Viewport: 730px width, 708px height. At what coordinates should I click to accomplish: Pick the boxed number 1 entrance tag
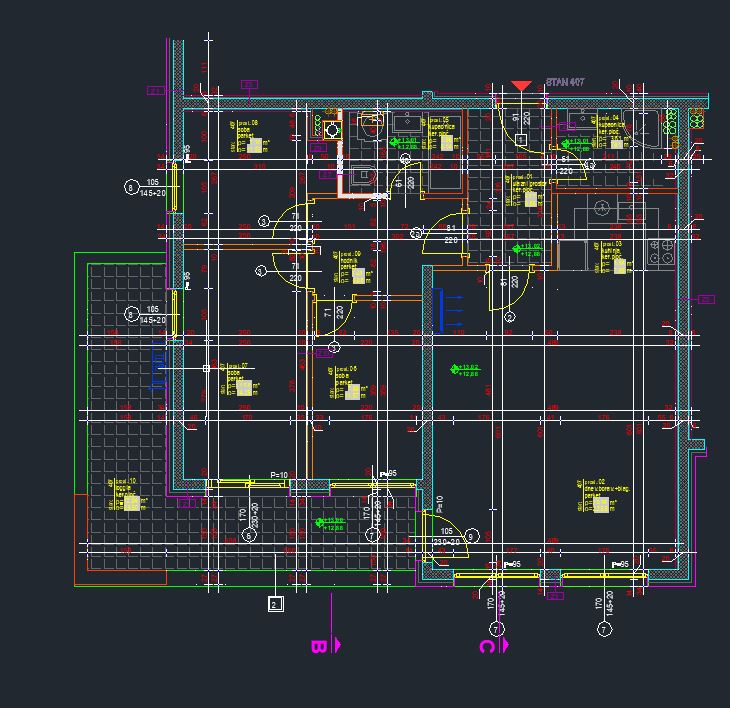pyautogui.click(x=521, y=139)
